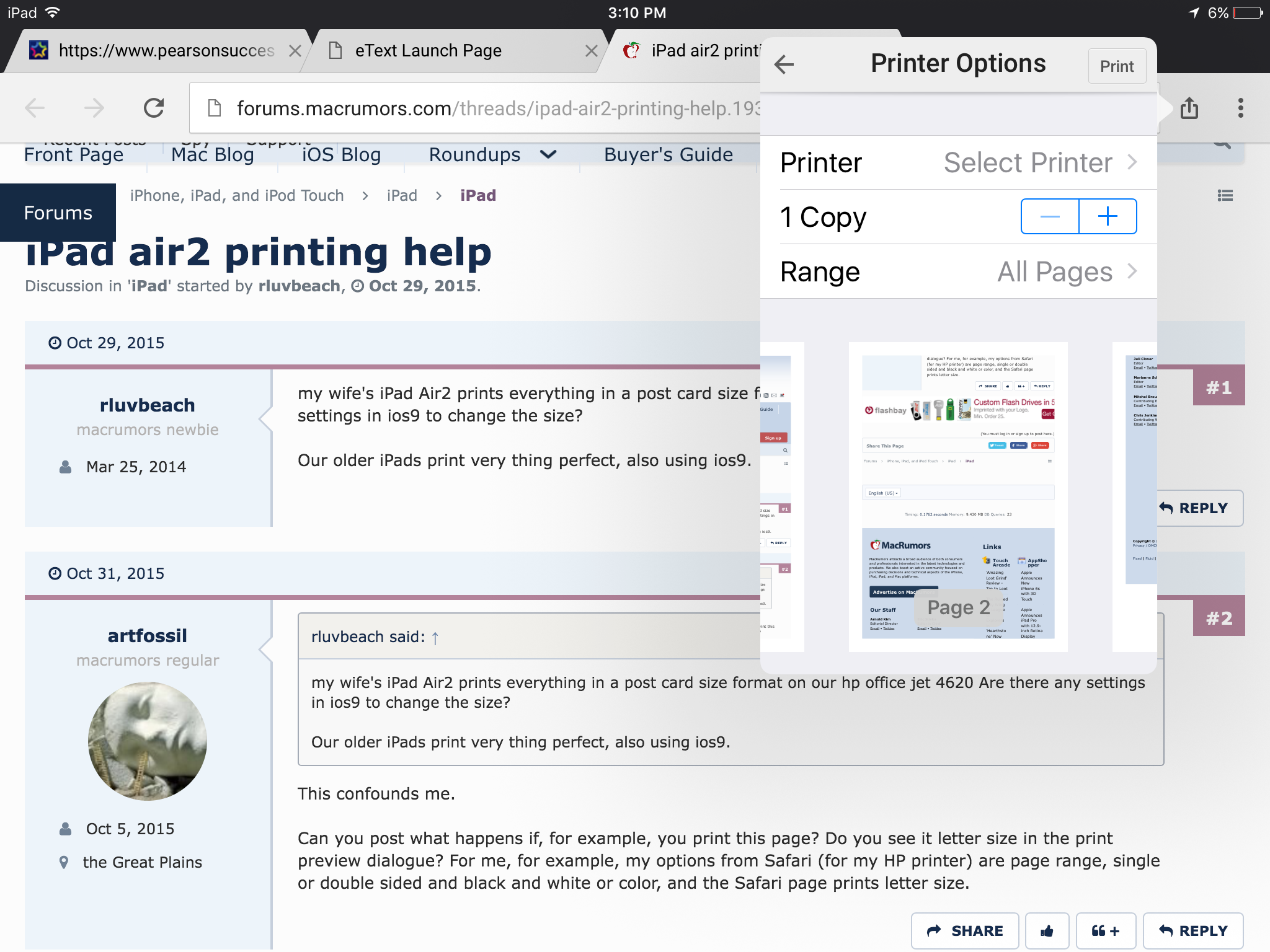Increase copies with plus button
This screenshot has height=952, width=1270.
(1108, 216)
